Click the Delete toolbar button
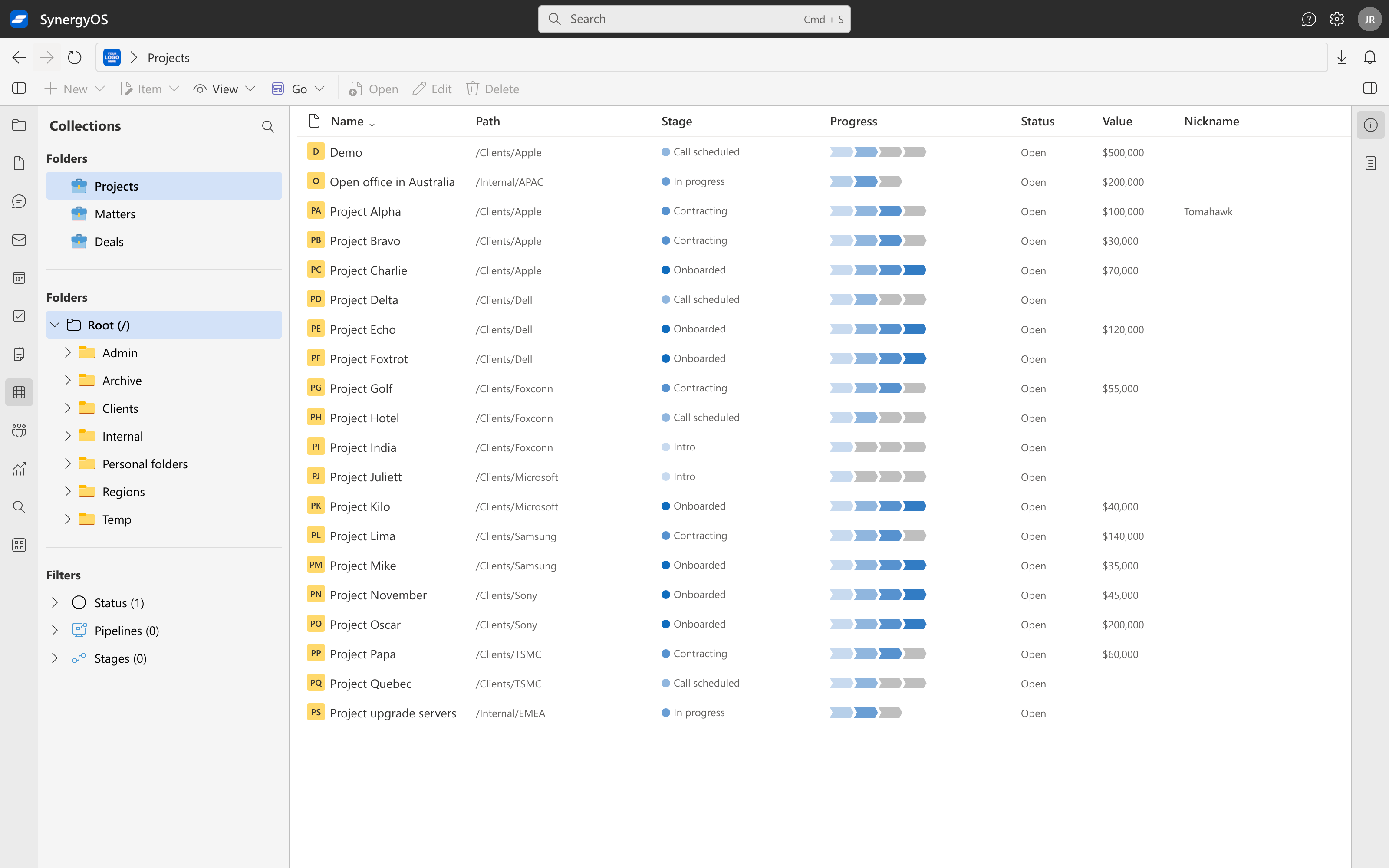Viewport: 1389px width, 868px height. click(x=493, y=89)
